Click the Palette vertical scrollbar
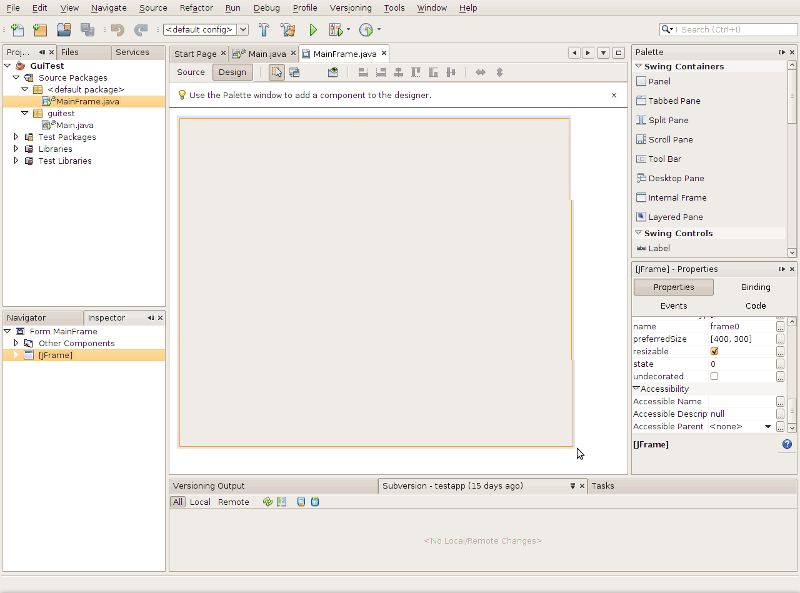 [792, 158]
